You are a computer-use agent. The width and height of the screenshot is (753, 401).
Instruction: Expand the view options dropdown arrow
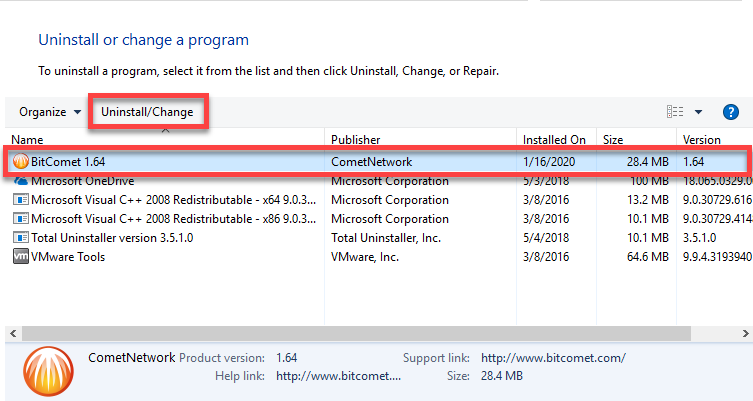698,112
